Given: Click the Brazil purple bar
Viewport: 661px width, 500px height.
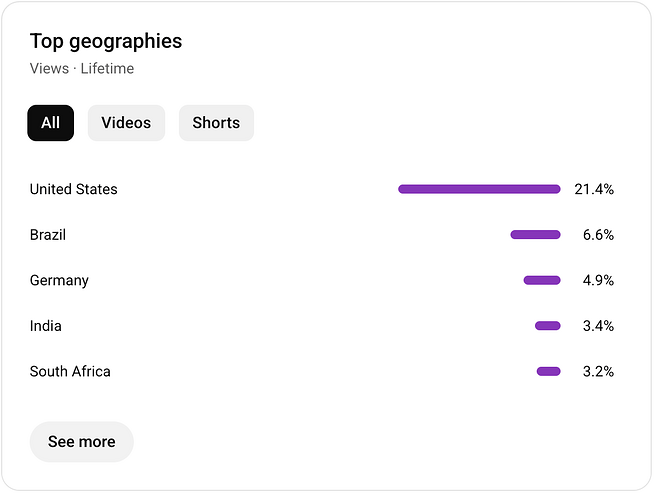Looking at the screenshot, I should [535, 235].
